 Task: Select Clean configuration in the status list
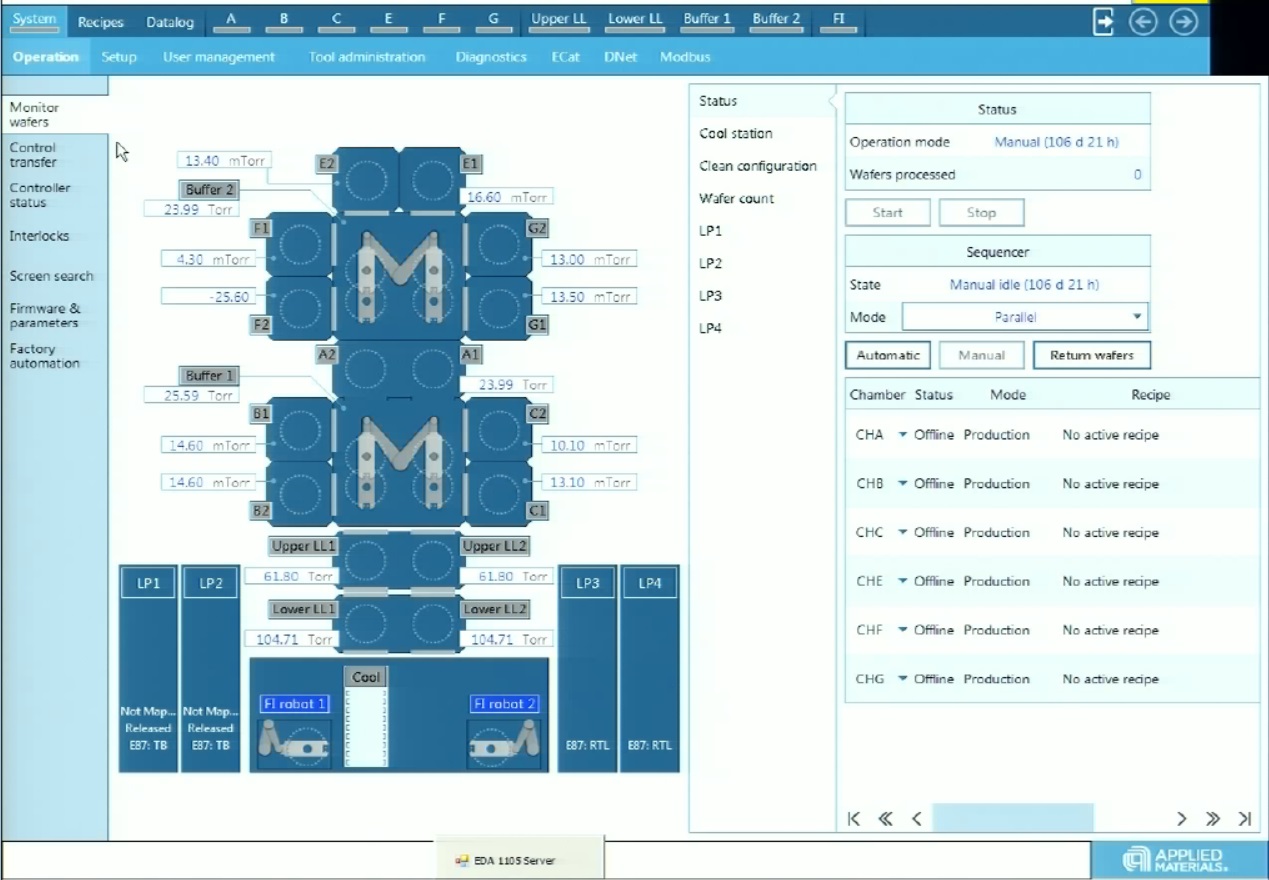click(x=758, y=166)
